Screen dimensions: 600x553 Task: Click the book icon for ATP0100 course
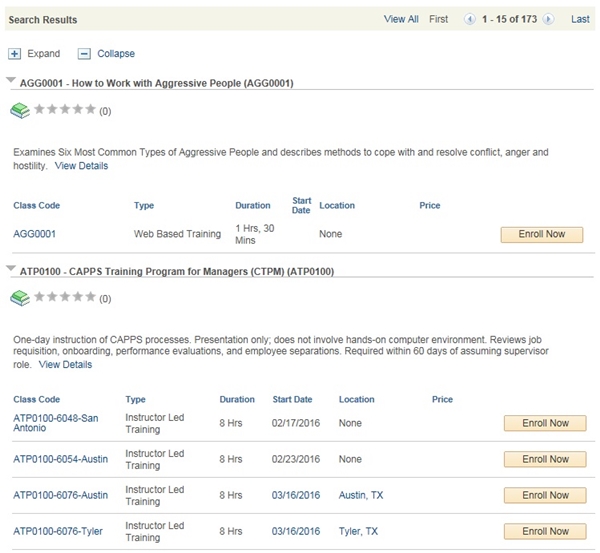[20, 297]
